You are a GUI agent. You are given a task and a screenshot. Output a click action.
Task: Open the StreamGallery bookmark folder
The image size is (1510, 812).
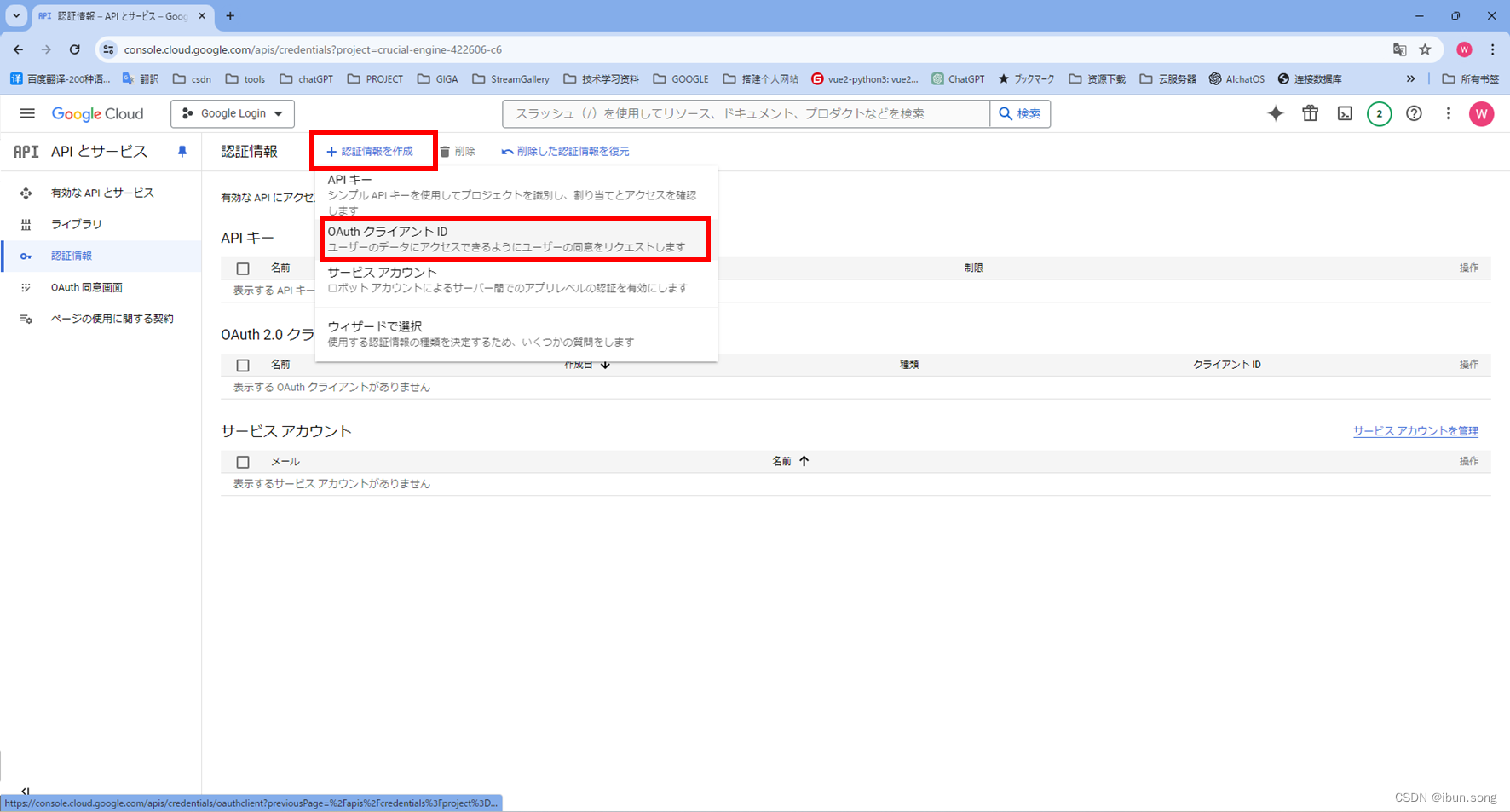510,78
